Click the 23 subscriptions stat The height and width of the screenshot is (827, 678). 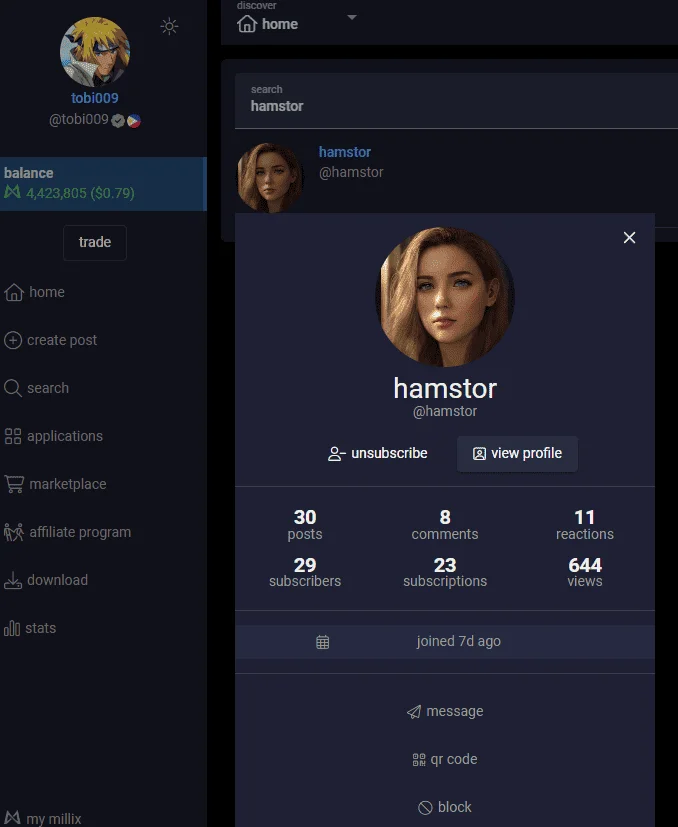pos(445,572)
